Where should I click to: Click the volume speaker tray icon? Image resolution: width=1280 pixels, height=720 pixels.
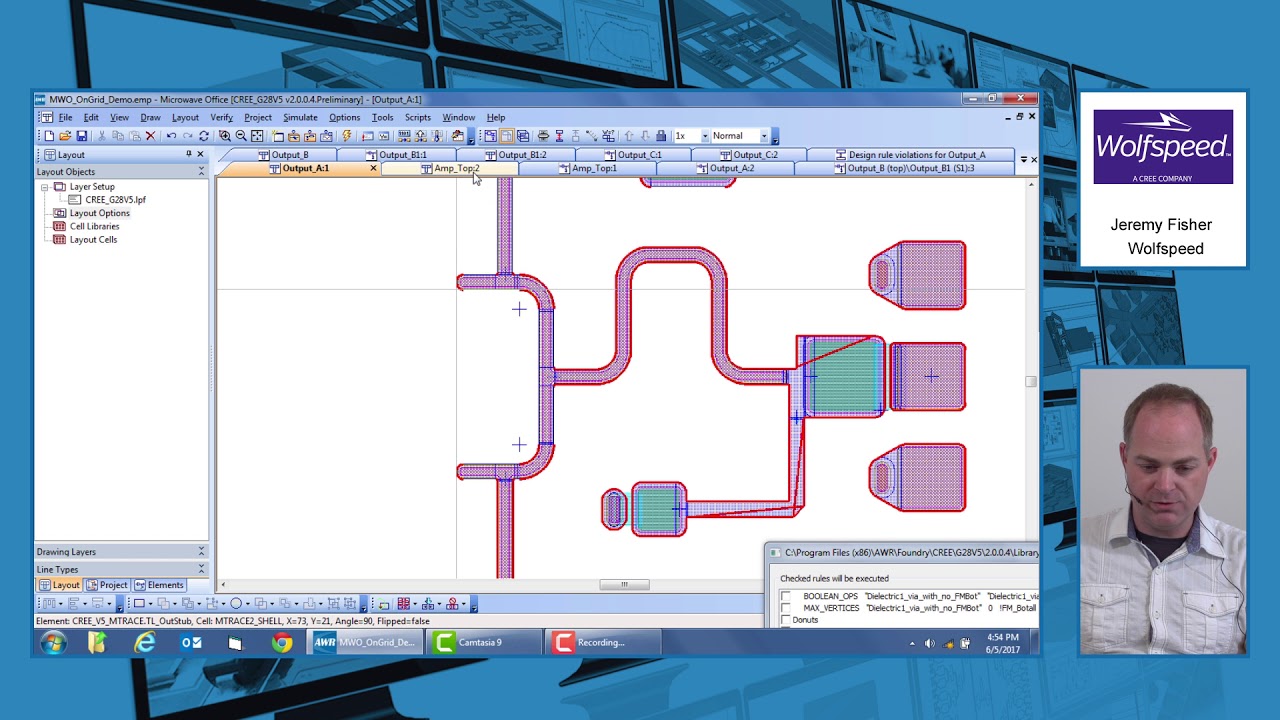[x=929, y=643]
